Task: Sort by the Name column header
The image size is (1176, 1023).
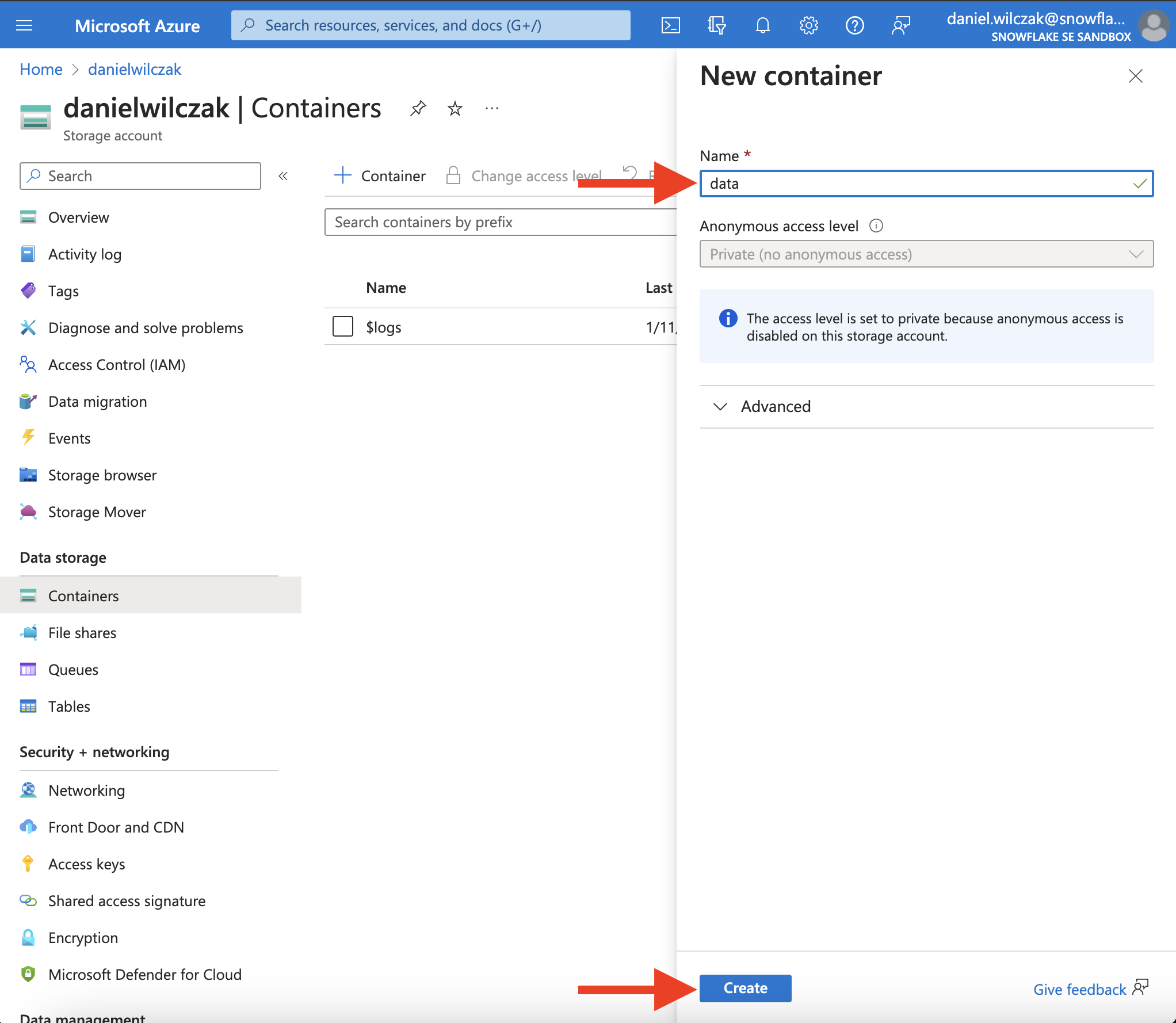Action: tap(386, 288)
